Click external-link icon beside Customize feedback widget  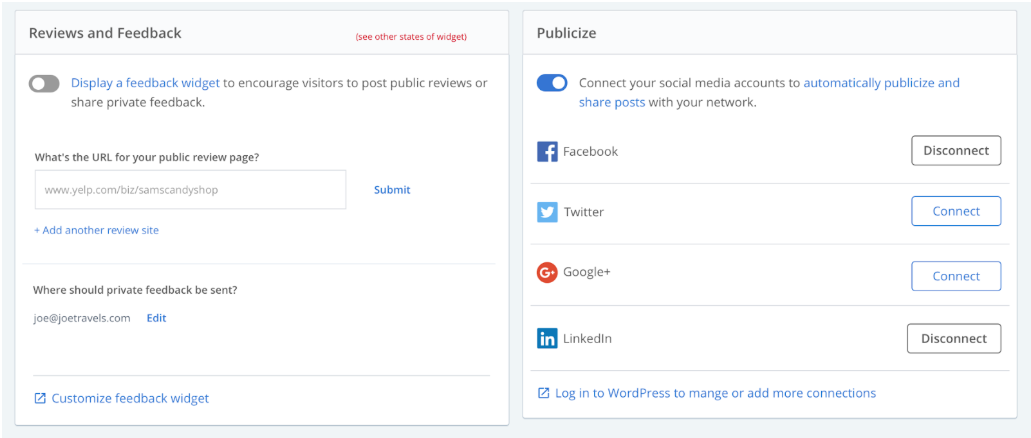coord(39,399)
